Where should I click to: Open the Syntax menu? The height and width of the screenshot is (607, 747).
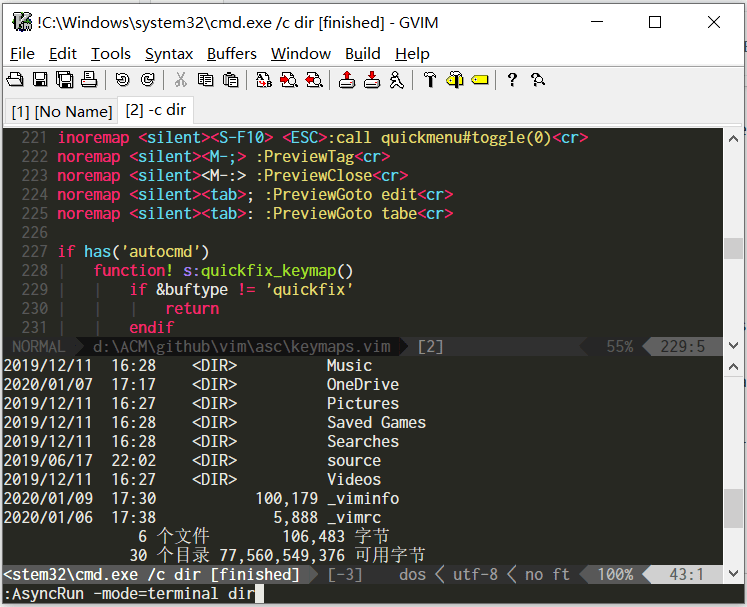(169, 54)
